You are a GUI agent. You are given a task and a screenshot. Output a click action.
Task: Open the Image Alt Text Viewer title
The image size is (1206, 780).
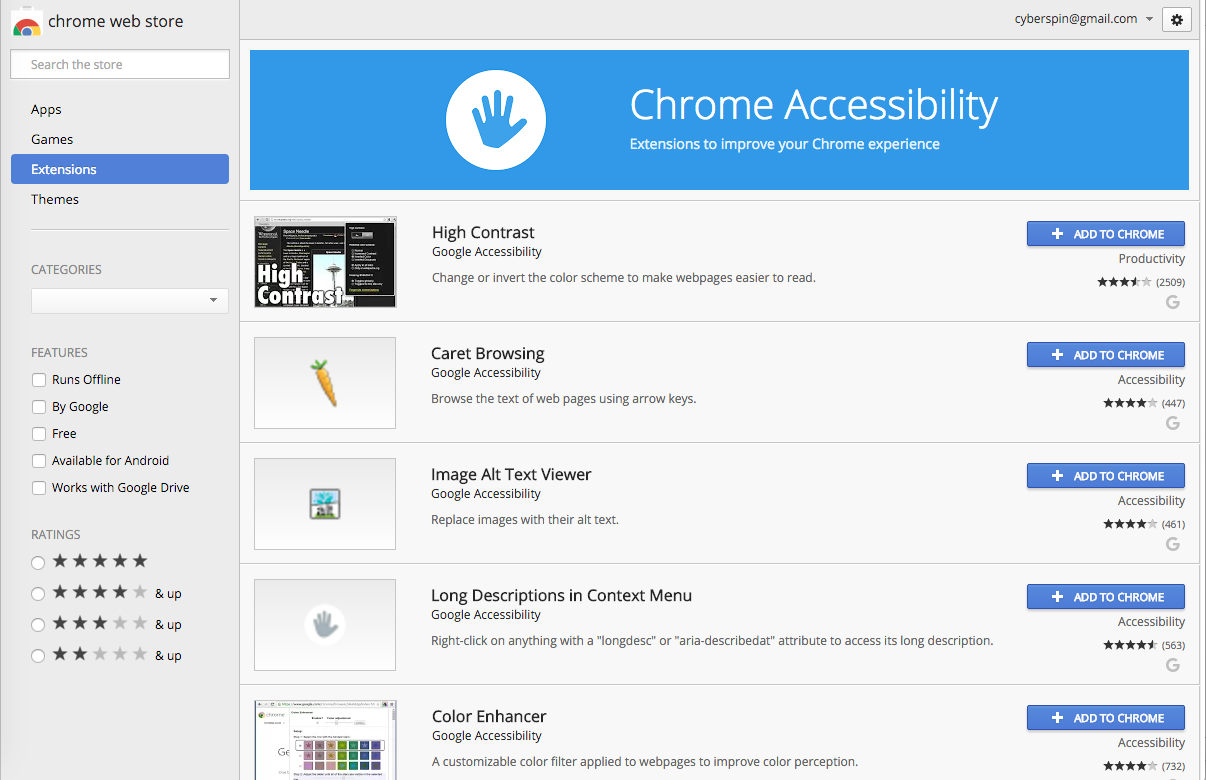point(511,474)
